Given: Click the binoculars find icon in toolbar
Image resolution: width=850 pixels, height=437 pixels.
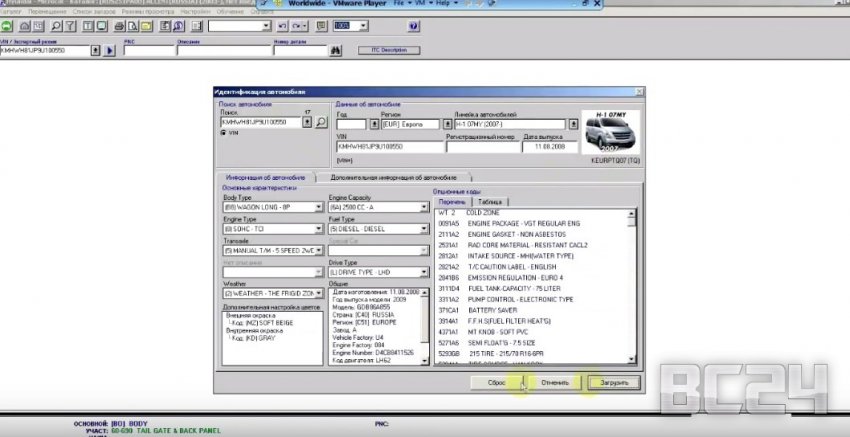Looking at the screenshot, I should click(337, 49).
